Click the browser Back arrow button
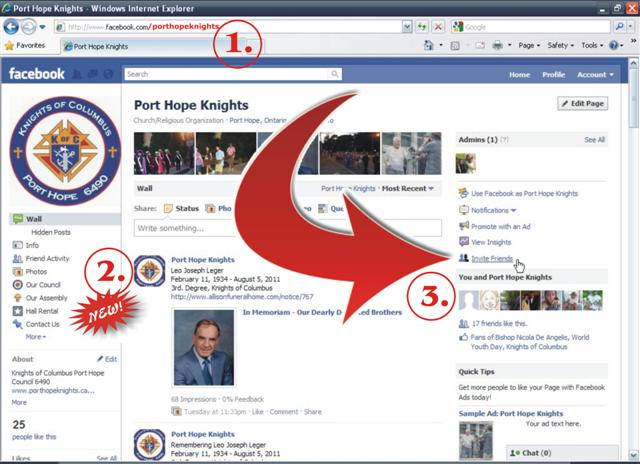 (x=11, y=27)
